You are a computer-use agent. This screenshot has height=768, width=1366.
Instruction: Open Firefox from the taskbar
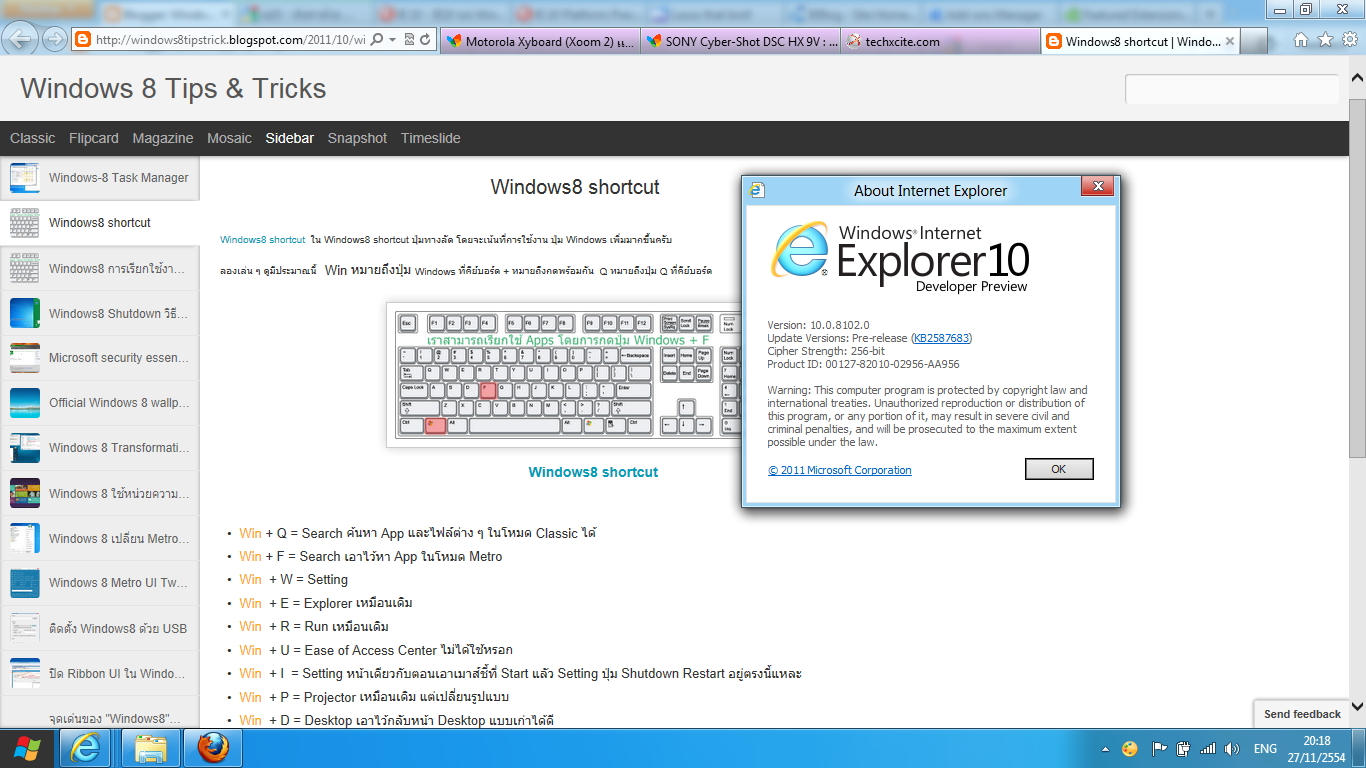pyautogui.click(x=212, y=748)
